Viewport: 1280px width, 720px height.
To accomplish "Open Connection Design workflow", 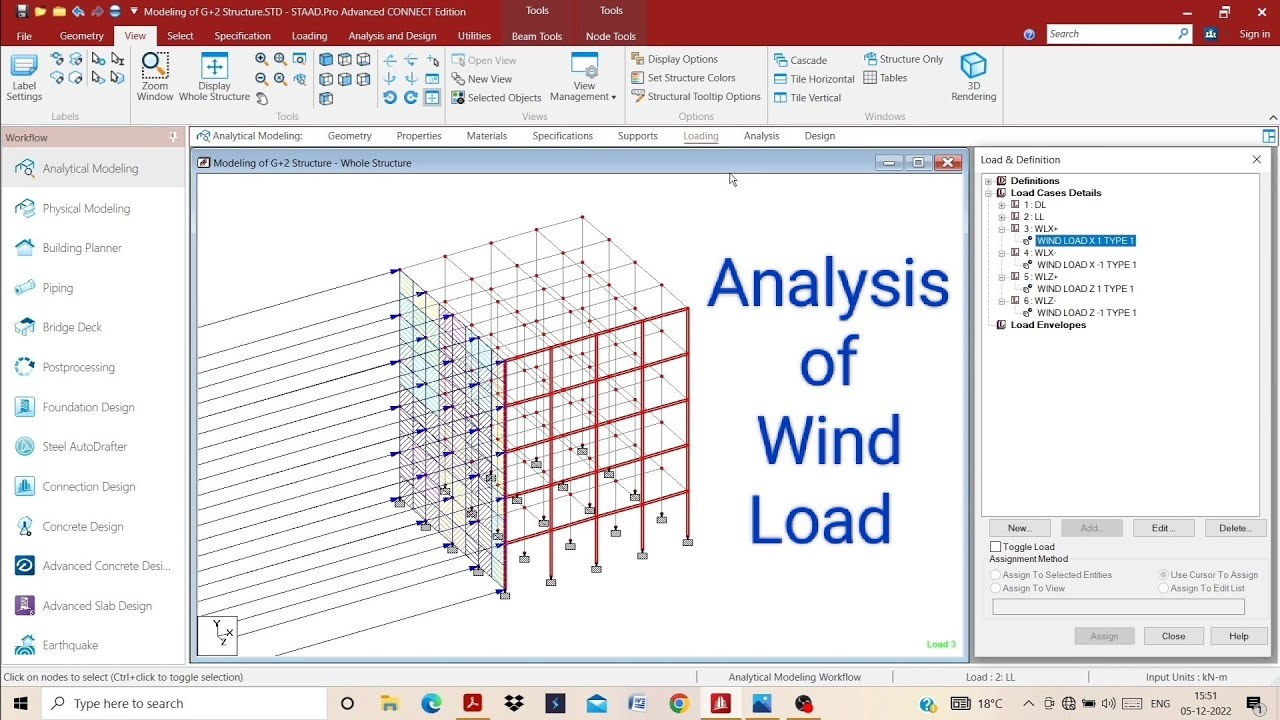I will click(93, 486).
